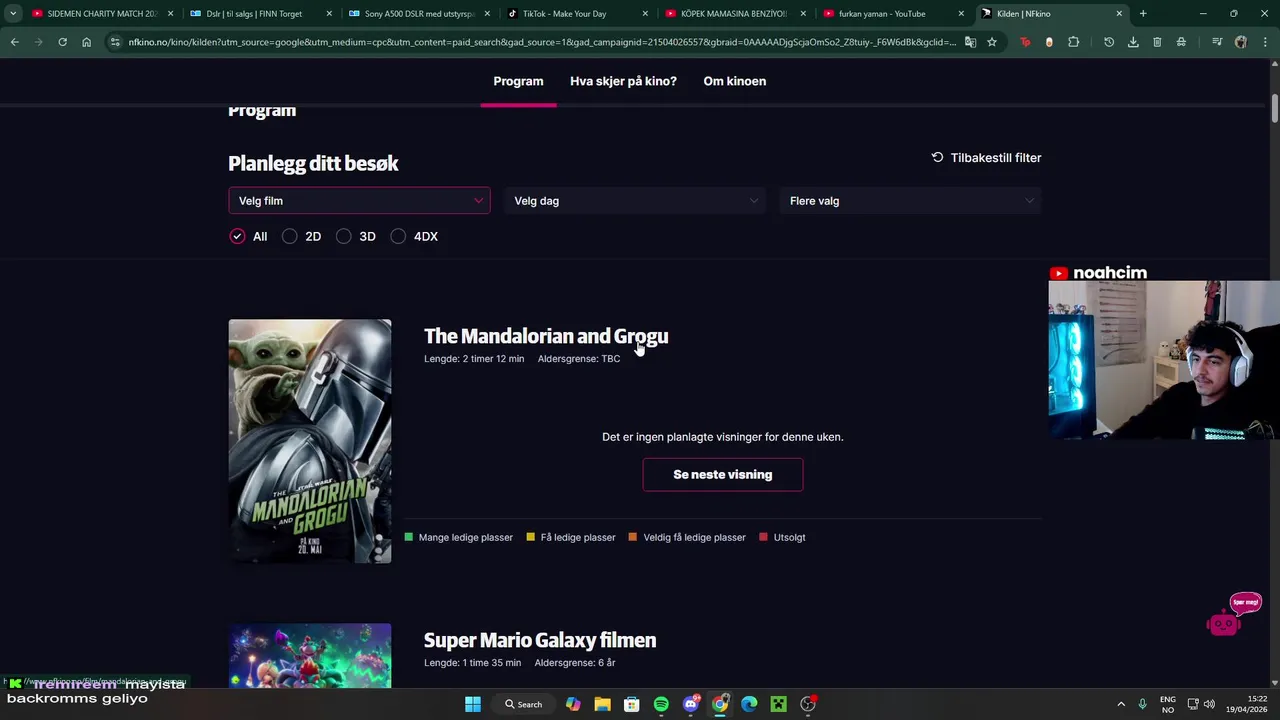1280x720 pixels.
Task: Open Spotify from the taskbar
Action: pos(661,704)
